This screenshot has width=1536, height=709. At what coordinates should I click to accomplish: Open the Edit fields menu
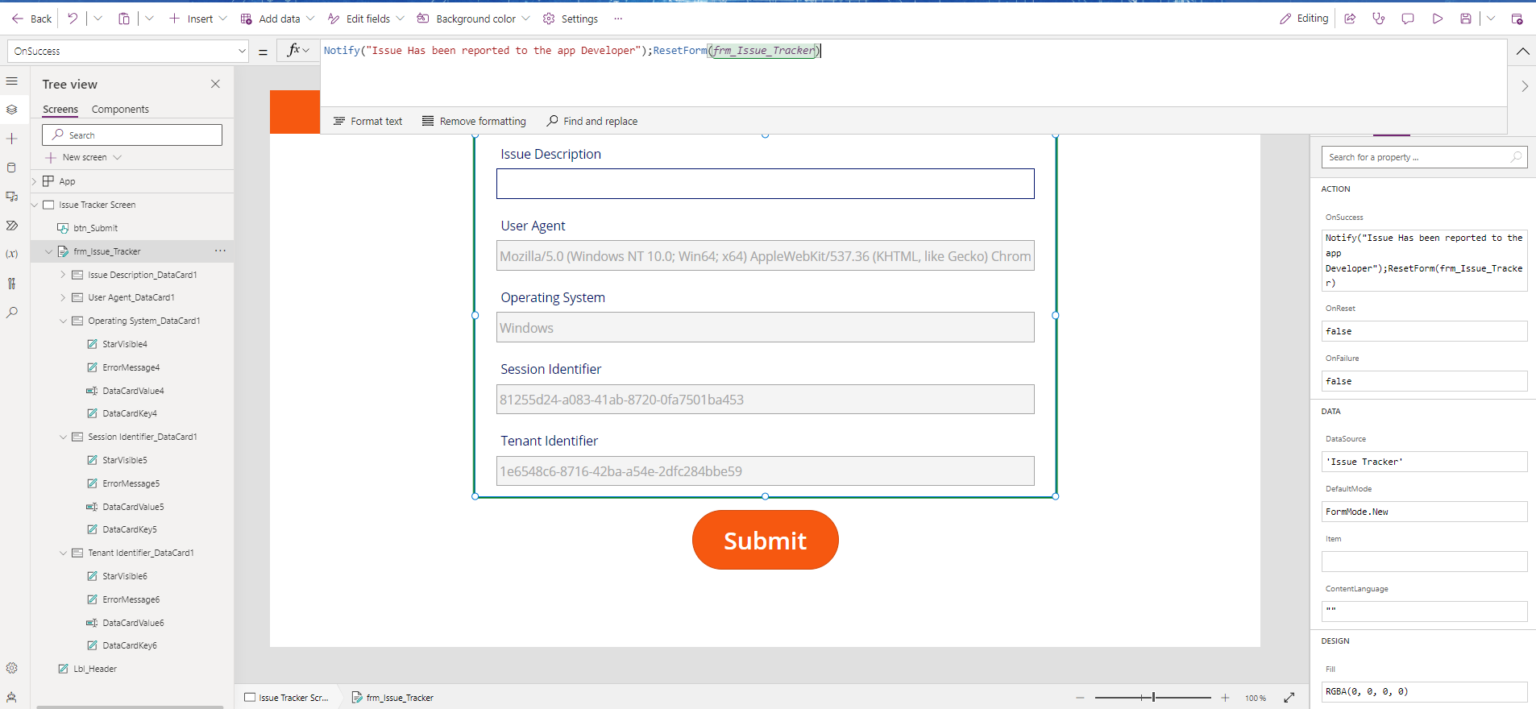click(365, 18)
